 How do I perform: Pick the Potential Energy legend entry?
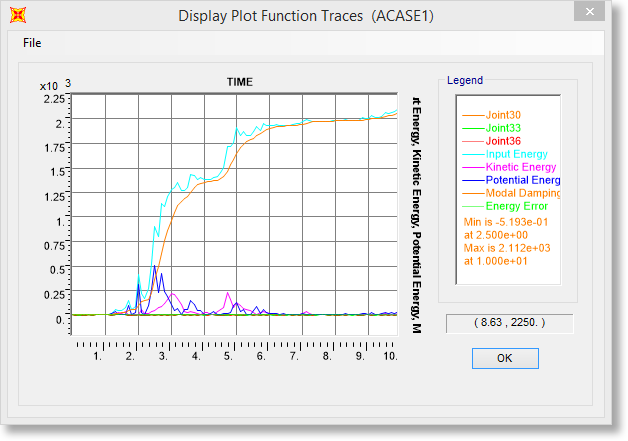click(521, 180)
